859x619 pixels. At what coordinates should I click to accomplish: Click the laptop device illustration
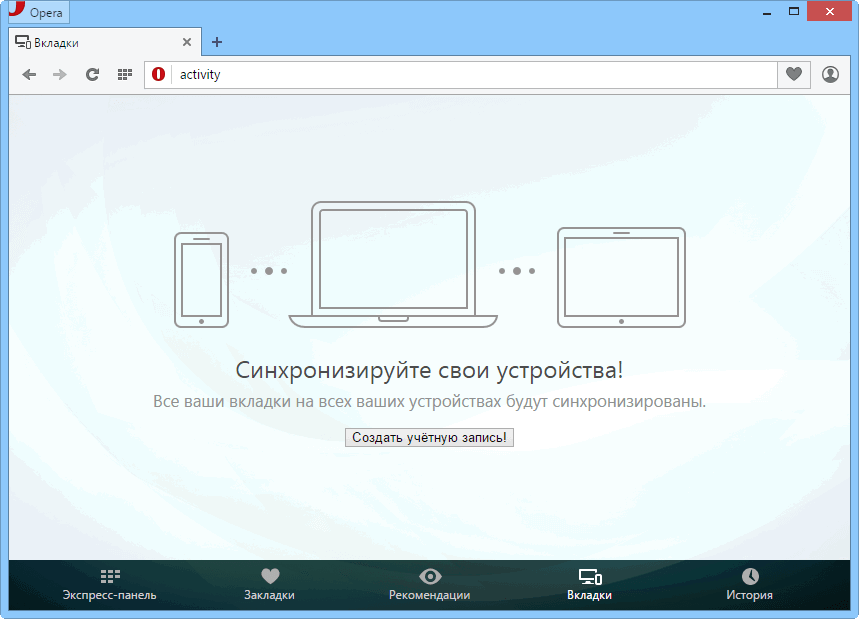[x=393, y=265]
